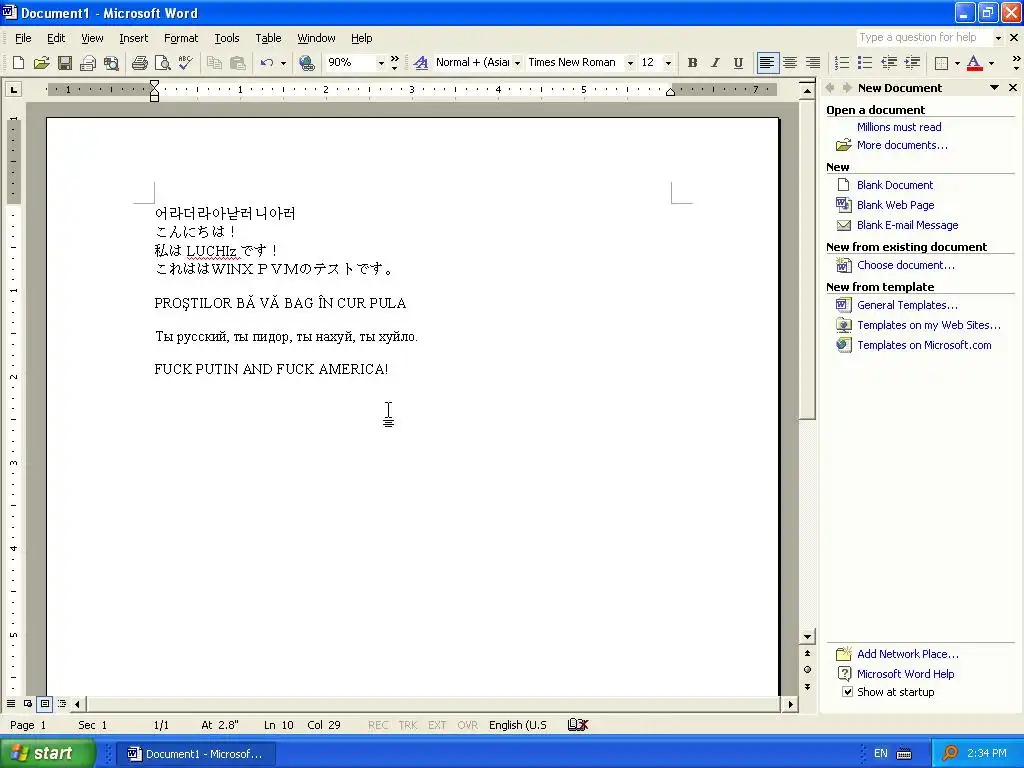The image size is (1024, 768).
Task: Create a Blank Document from task pane
Action: [x=895, y=185]
